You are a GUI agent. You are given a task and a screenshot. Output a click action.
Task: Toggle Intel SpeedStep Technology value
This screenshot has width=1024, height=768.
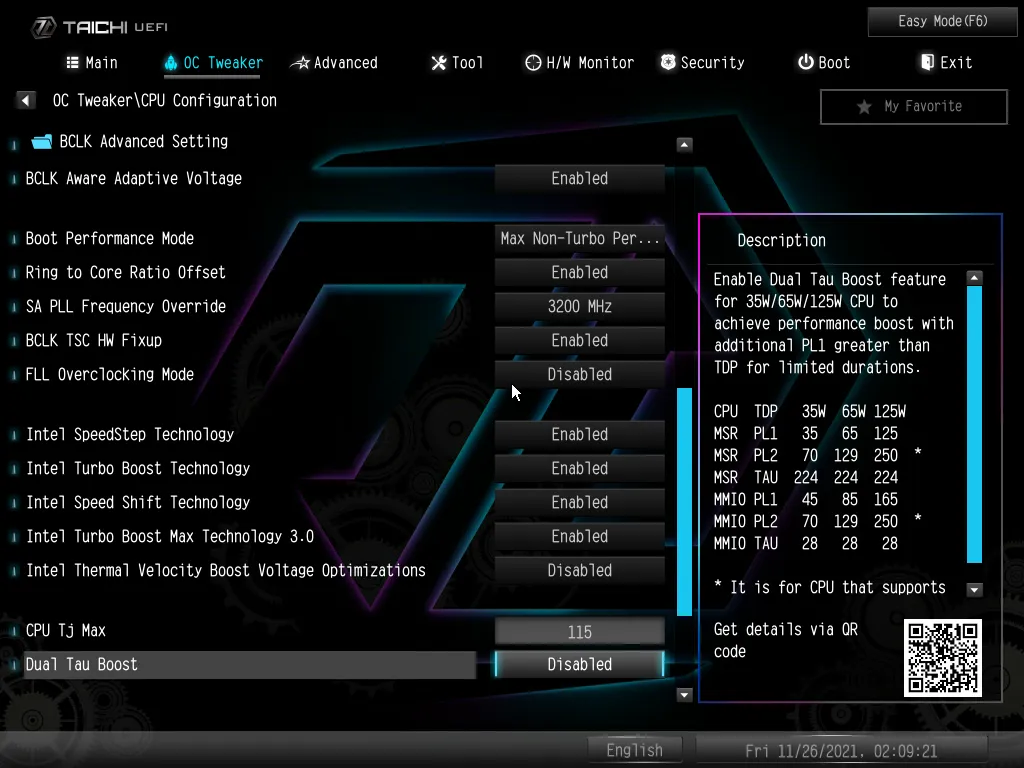580,434
